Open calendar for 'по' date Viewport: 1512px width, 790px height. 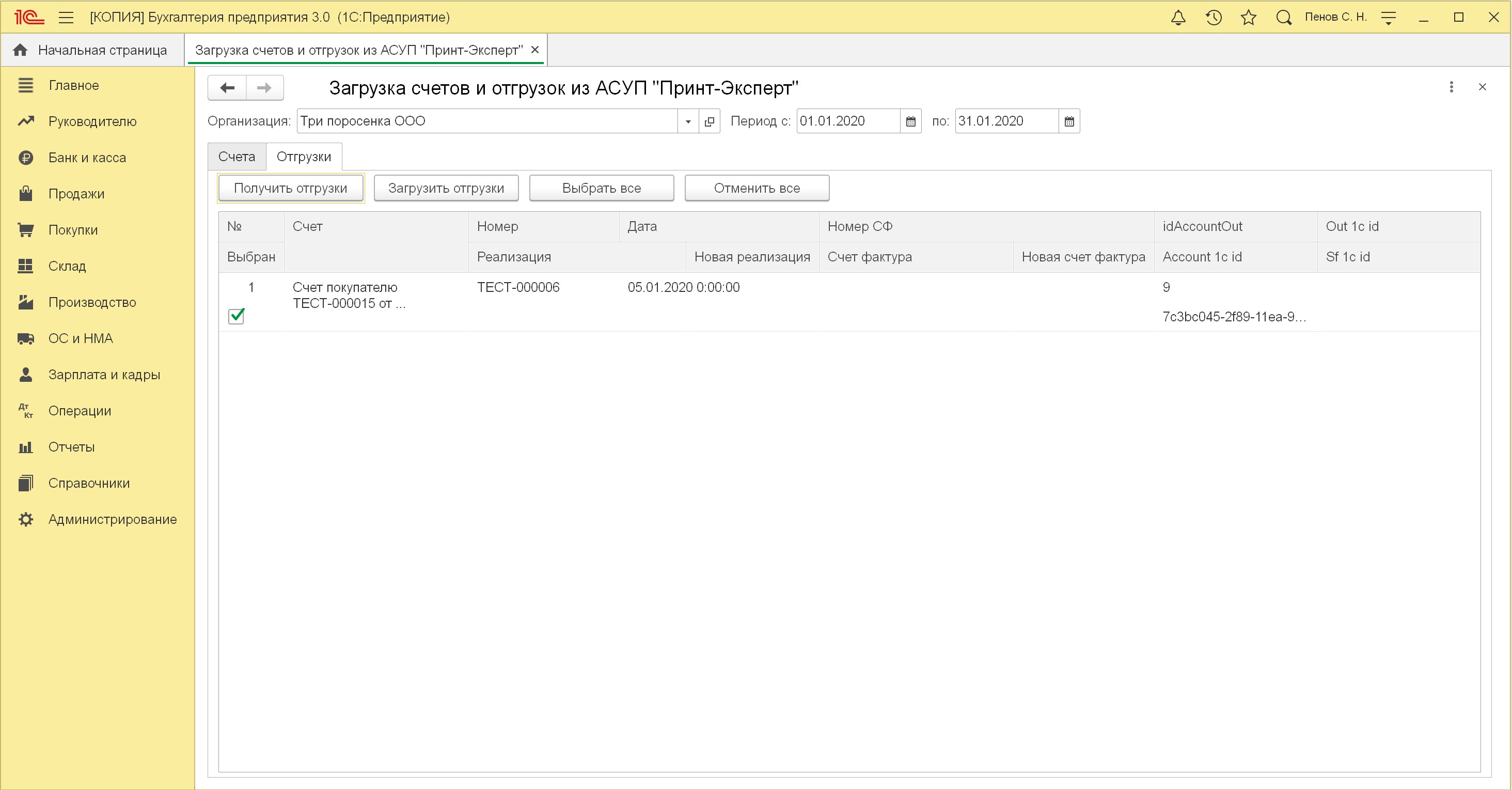coord(1069,121)
